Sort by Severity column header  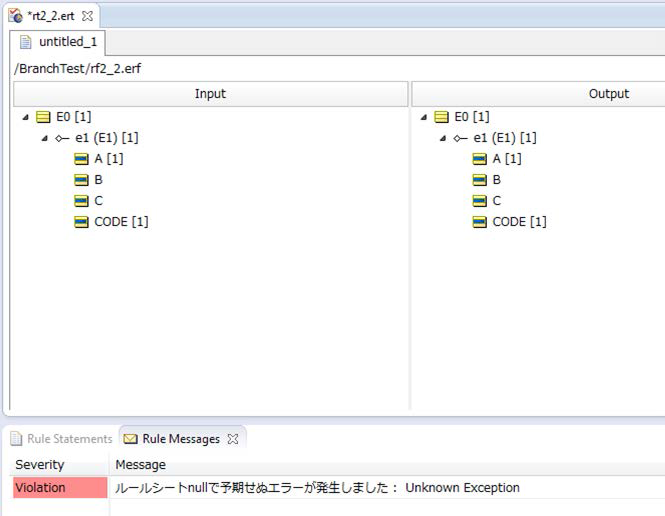tap(59, 465)
